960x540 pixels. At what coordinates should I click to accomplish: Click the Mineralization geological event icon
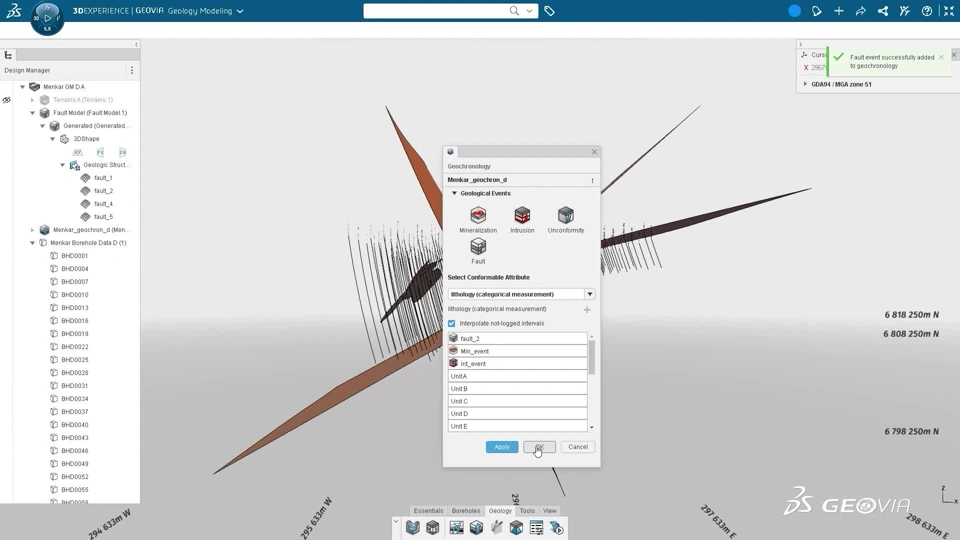tap(478, 216)
